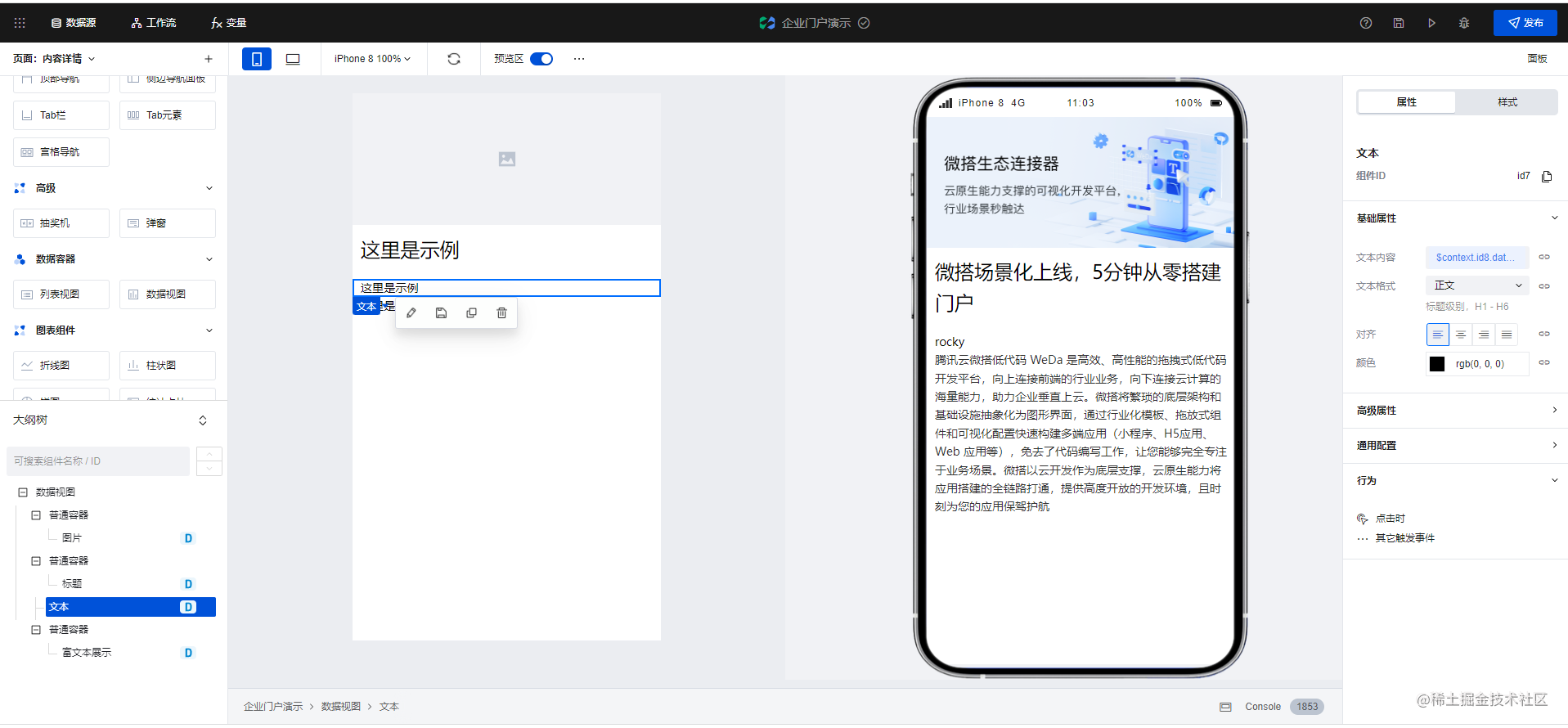
Task: Select the 数据视图 component
Action: click(x=168, y=294)
